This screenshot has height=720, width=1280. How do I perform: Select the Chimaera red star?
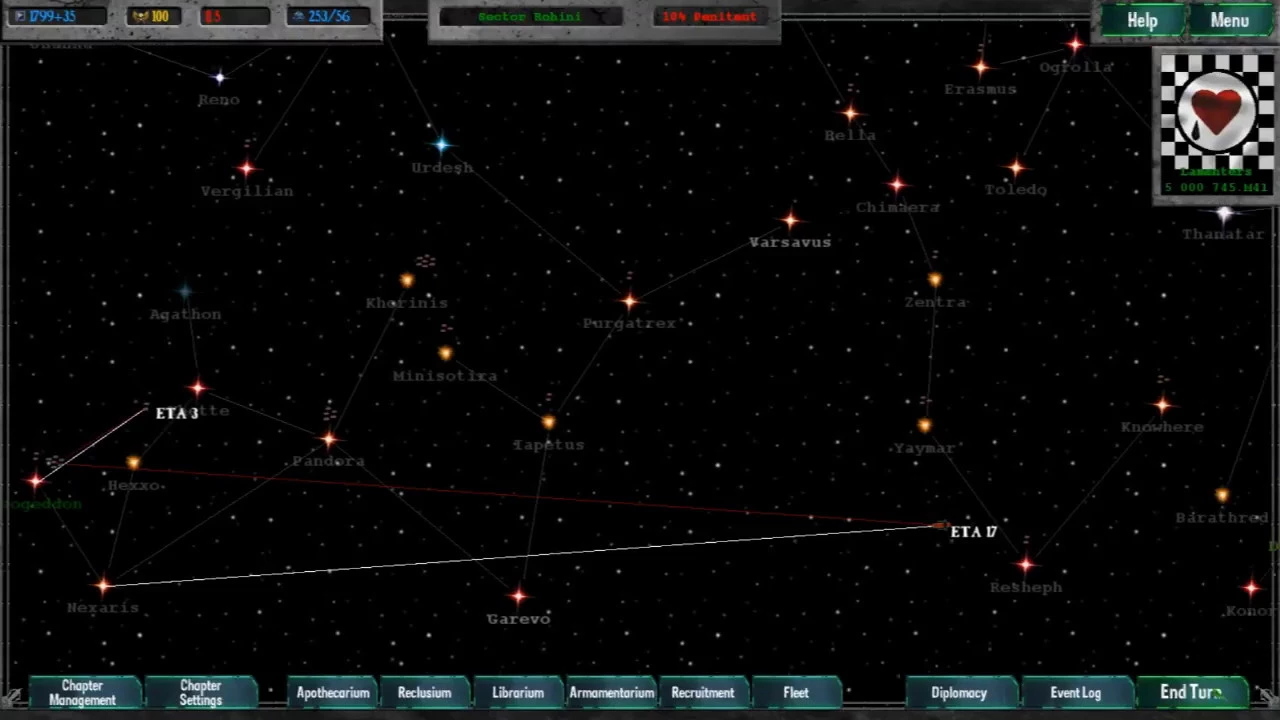(x=897, y=185)
